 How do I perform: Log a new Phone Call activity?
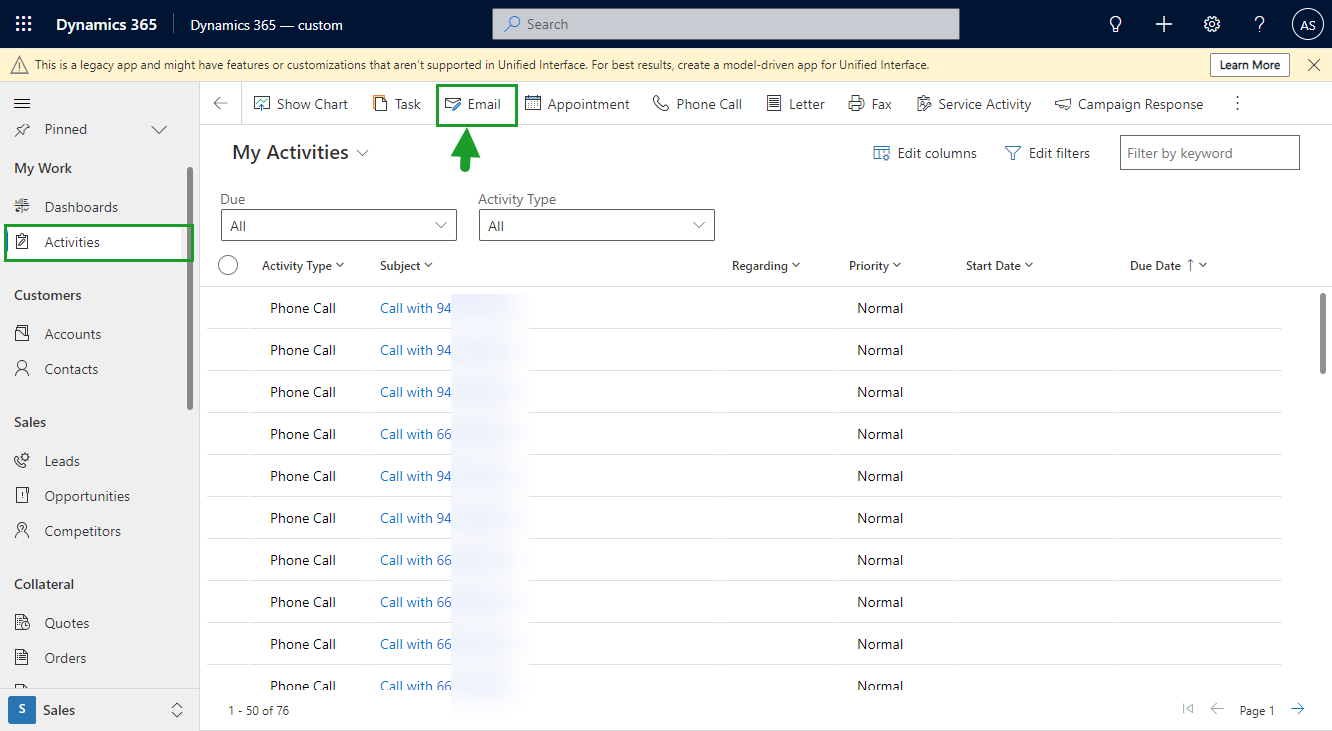pyautogui.click(x=697, y=103)
